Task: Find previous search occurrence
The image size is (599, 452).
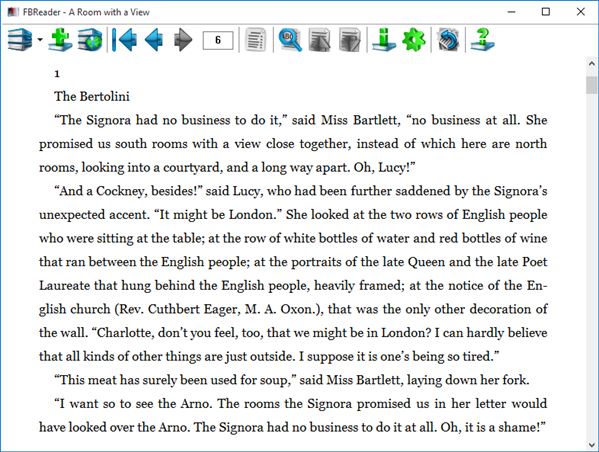Action: pyautogui.click(x=319, y=39)
